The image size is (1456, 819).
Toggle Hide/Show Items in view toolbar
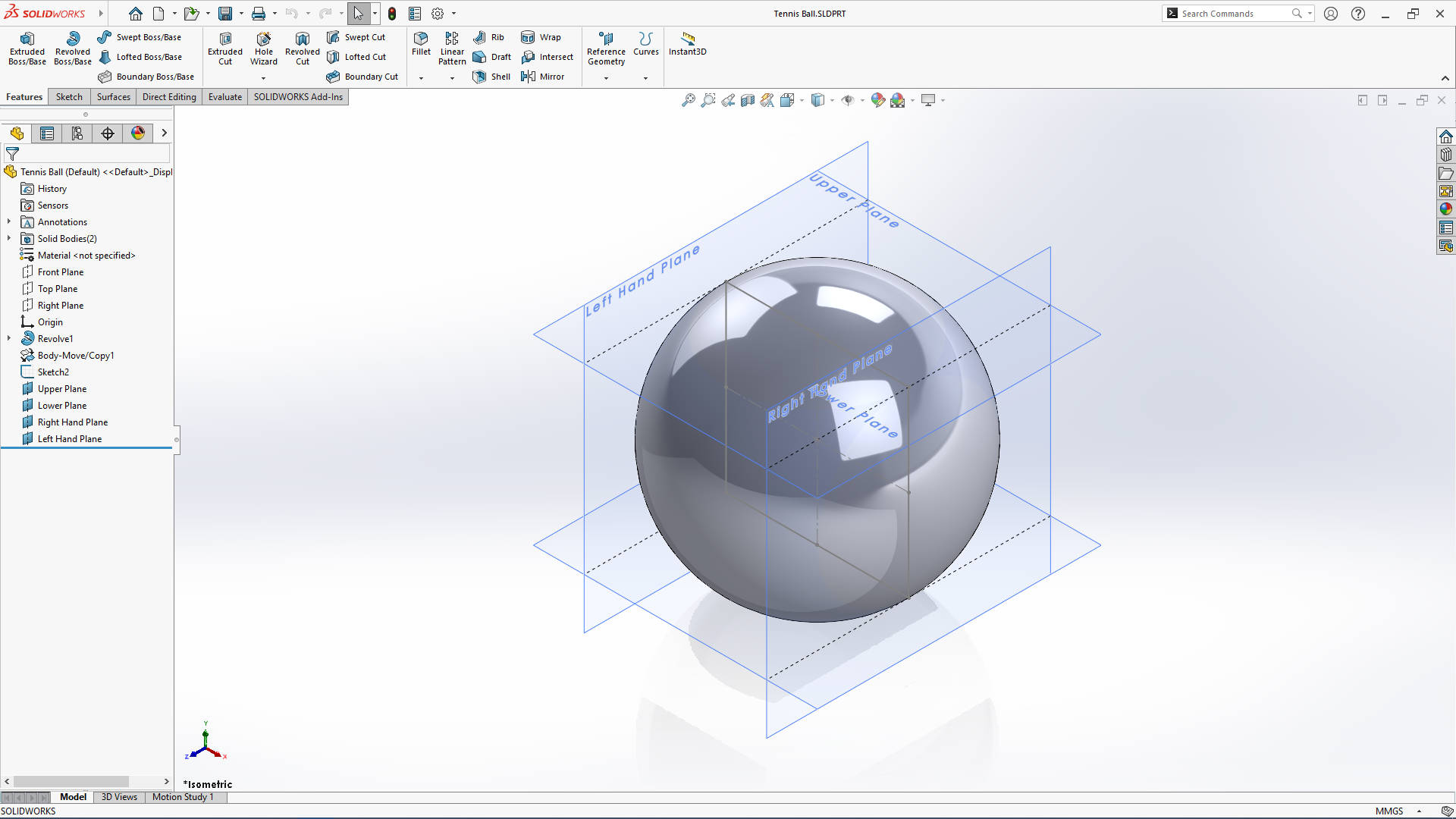pos(849,99)
